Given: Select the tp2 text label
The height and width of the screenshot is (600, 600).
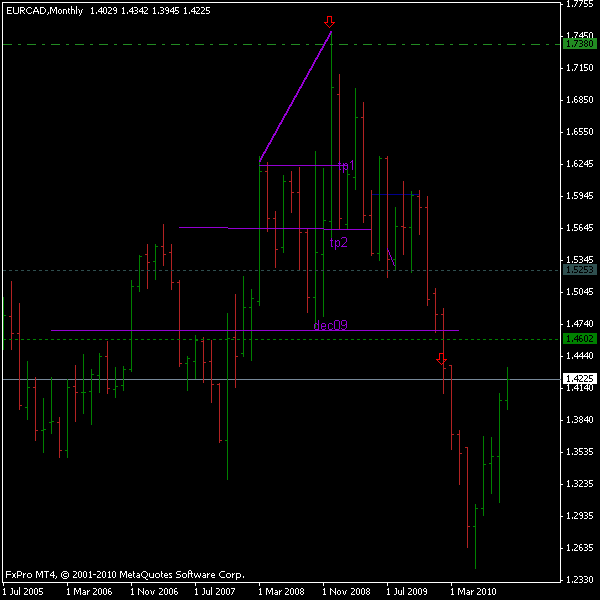Looking at the screenshot, I should [339, 243].
